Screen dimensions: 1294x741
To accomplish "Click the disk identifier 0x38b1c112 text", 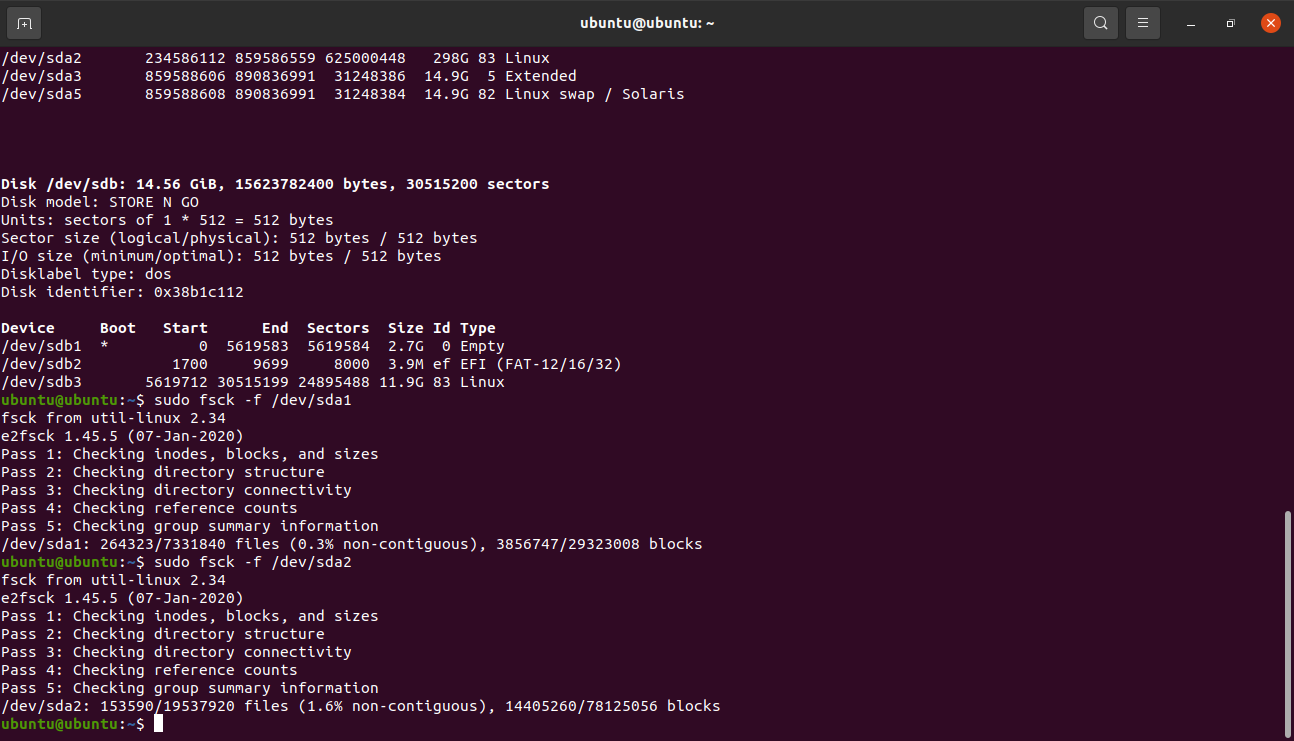I will click(x=198, y=292).
